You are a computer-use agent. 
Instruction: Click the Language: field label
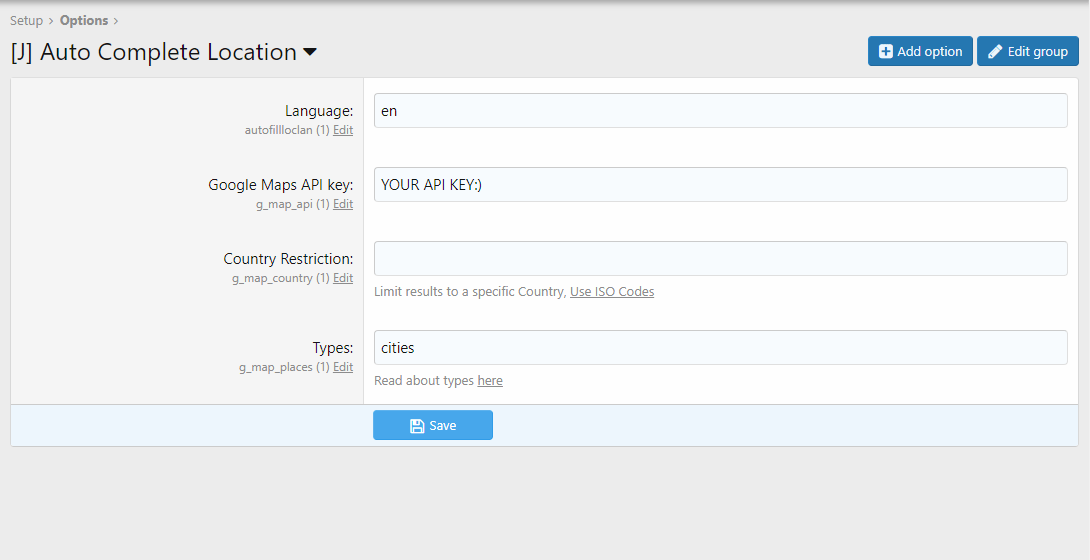(x=319, y=111)
